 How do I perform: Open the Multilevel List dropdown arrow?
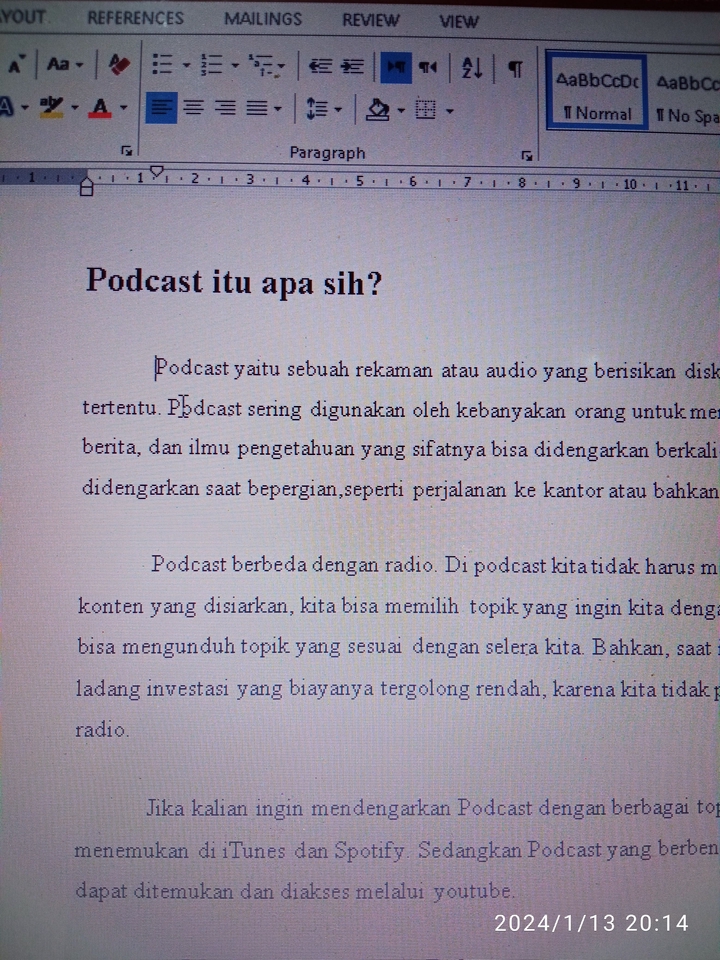[x=281, y=66]
